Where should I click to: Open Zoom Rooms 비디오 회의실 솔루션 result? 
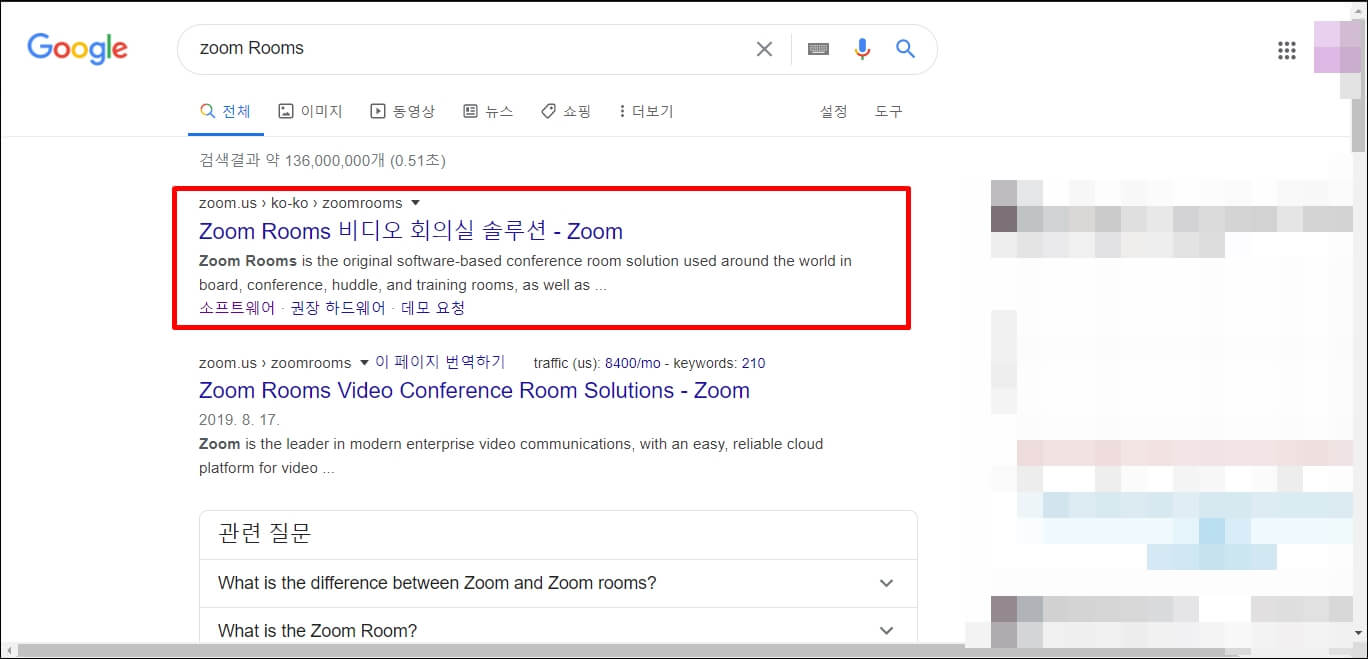pyautogui.click(x=411, y=231)
